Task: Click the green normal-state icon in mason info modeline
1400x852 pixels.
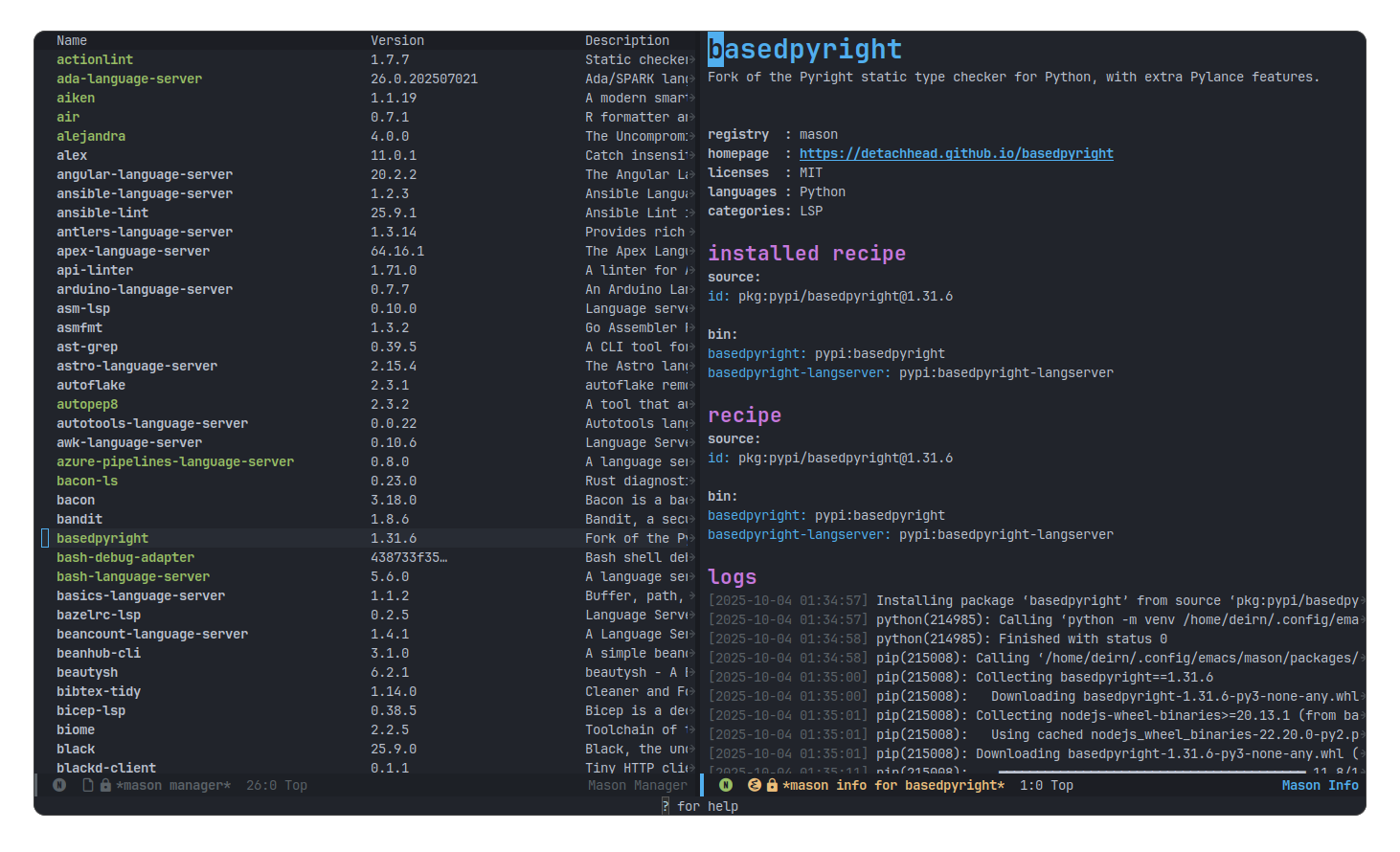Action: point(726,785)
